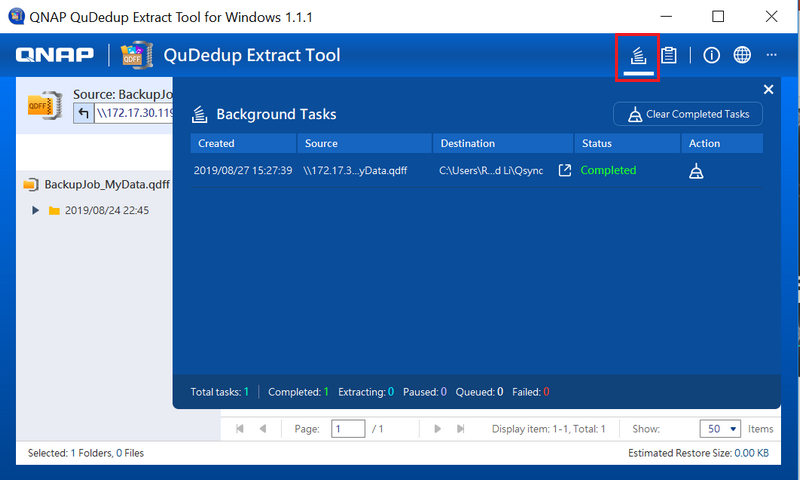The height and width of the screenshot is (480, 800).
Task: Click the About information icon
Action: (711, 55)
